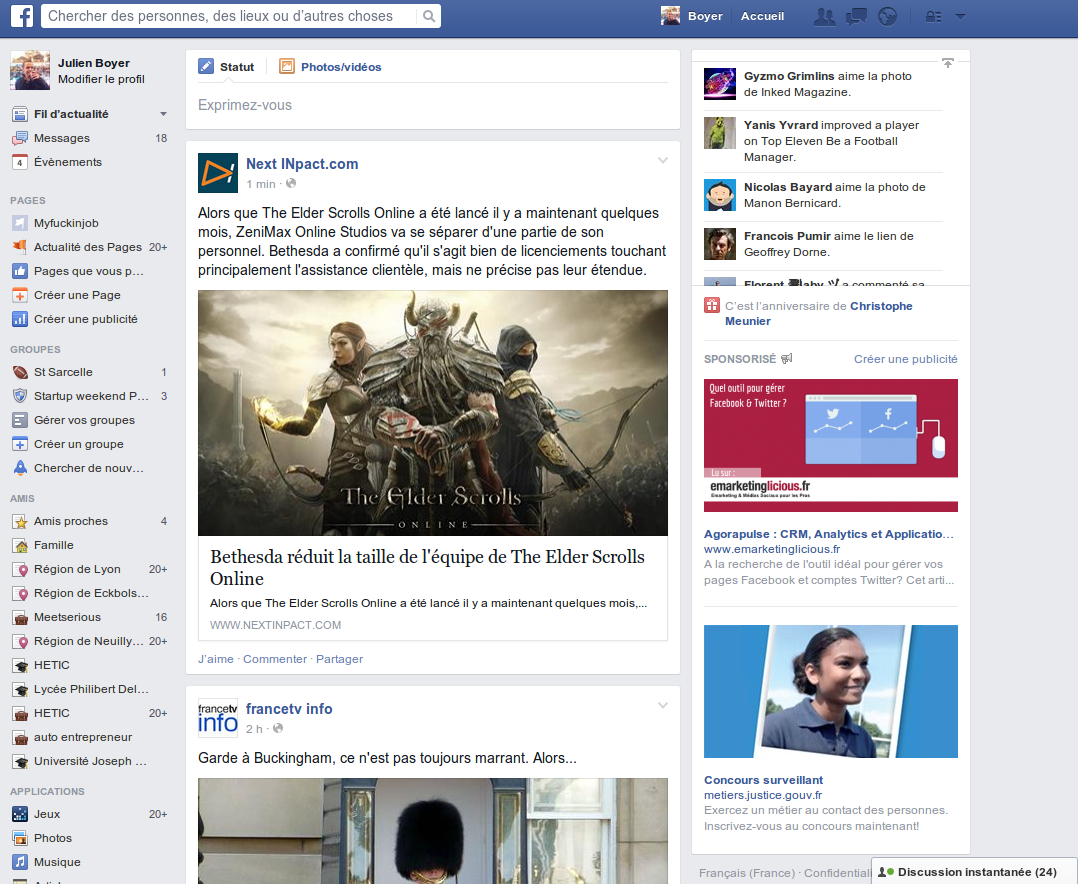Click emarketinglicious sponsored ad image

[x=830, y=445]
